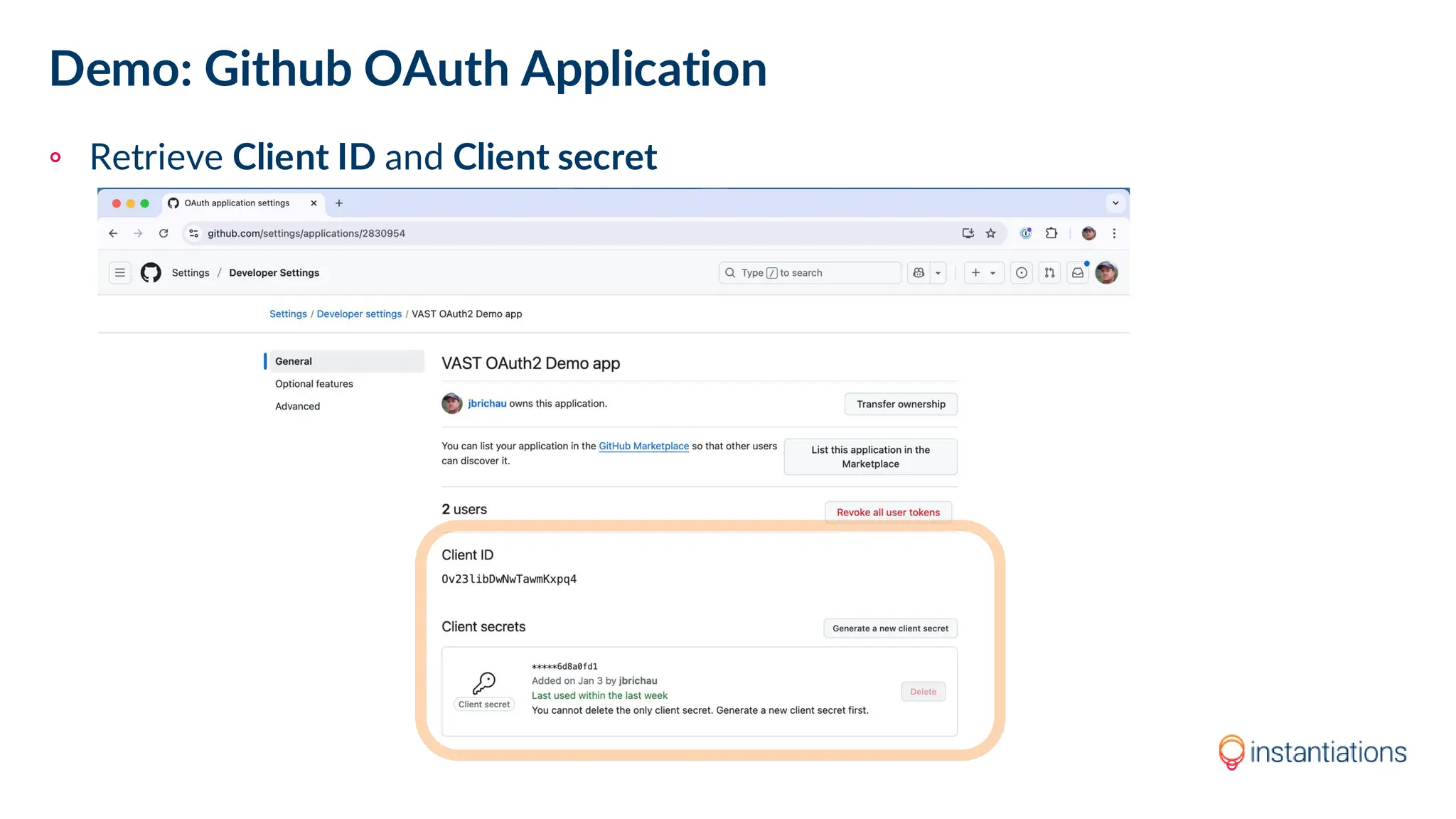Click the 2 users heading
The width and height of the screenshot is (1456, 819).
464,510
